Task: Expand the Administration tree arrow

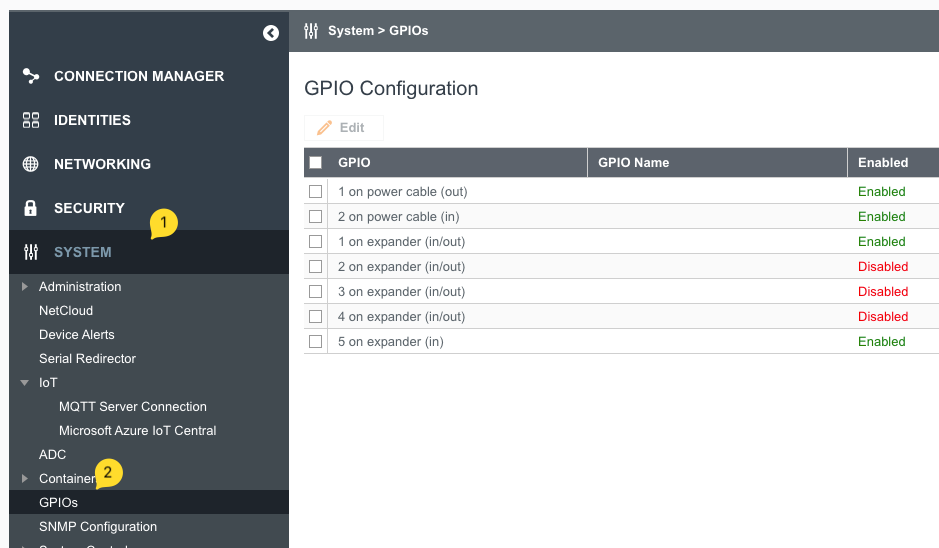Action: 25,287
